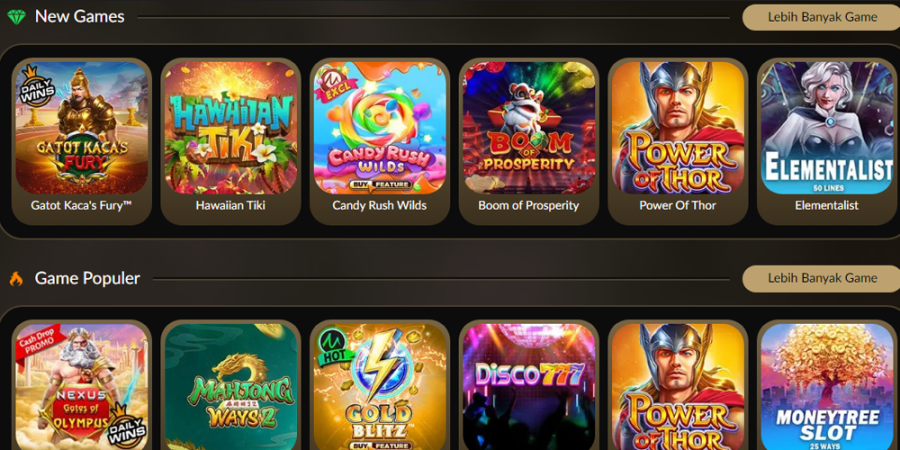The height and width of the screenshot is (450, 900).
Task: Open Nexus Gates of Olympus game
Action: pyautogui.click(x=82, y=386)
